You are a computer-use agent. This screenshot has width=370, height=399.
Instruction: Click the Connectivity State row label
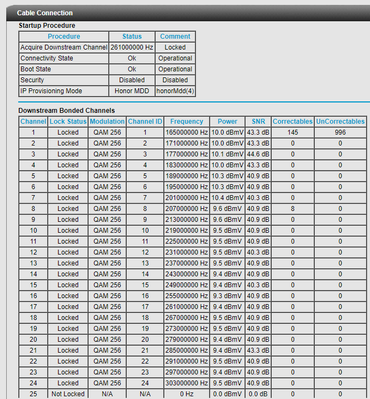point(64,58)
